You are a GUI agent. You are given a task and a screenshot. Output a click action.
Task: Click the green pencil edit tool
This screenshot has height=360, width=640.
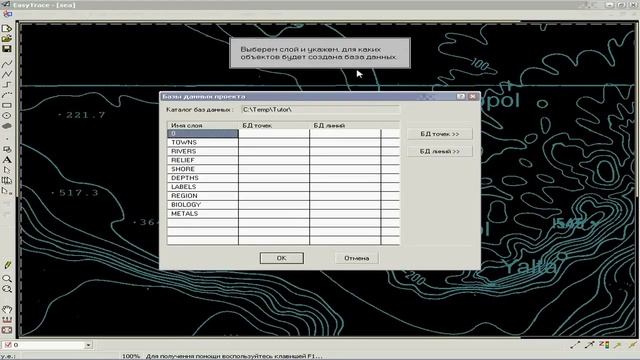[x=7, y=264]
